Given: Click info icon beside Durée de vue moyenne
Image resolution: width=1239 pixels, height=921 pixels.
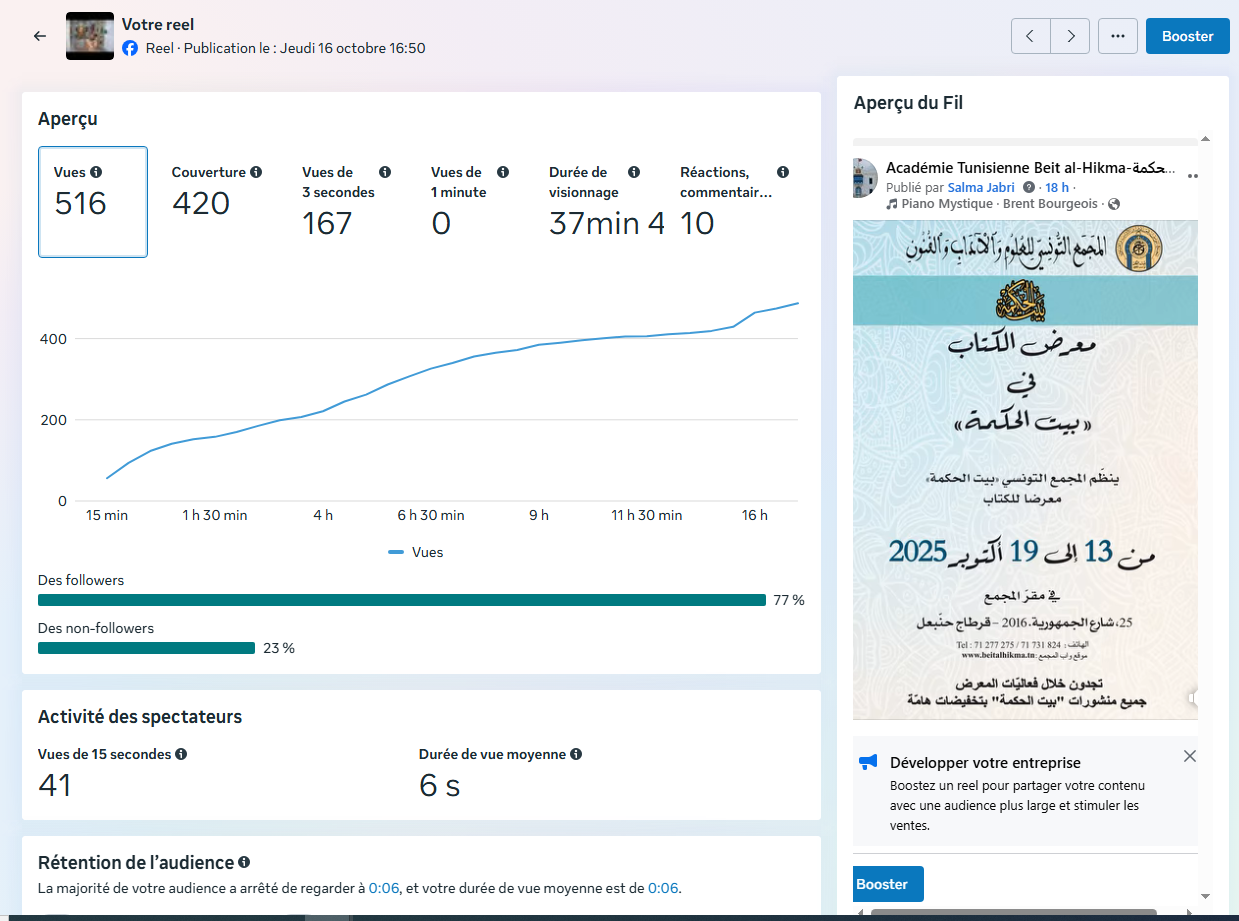Looking at the screenshot, I should pos(576,754).
